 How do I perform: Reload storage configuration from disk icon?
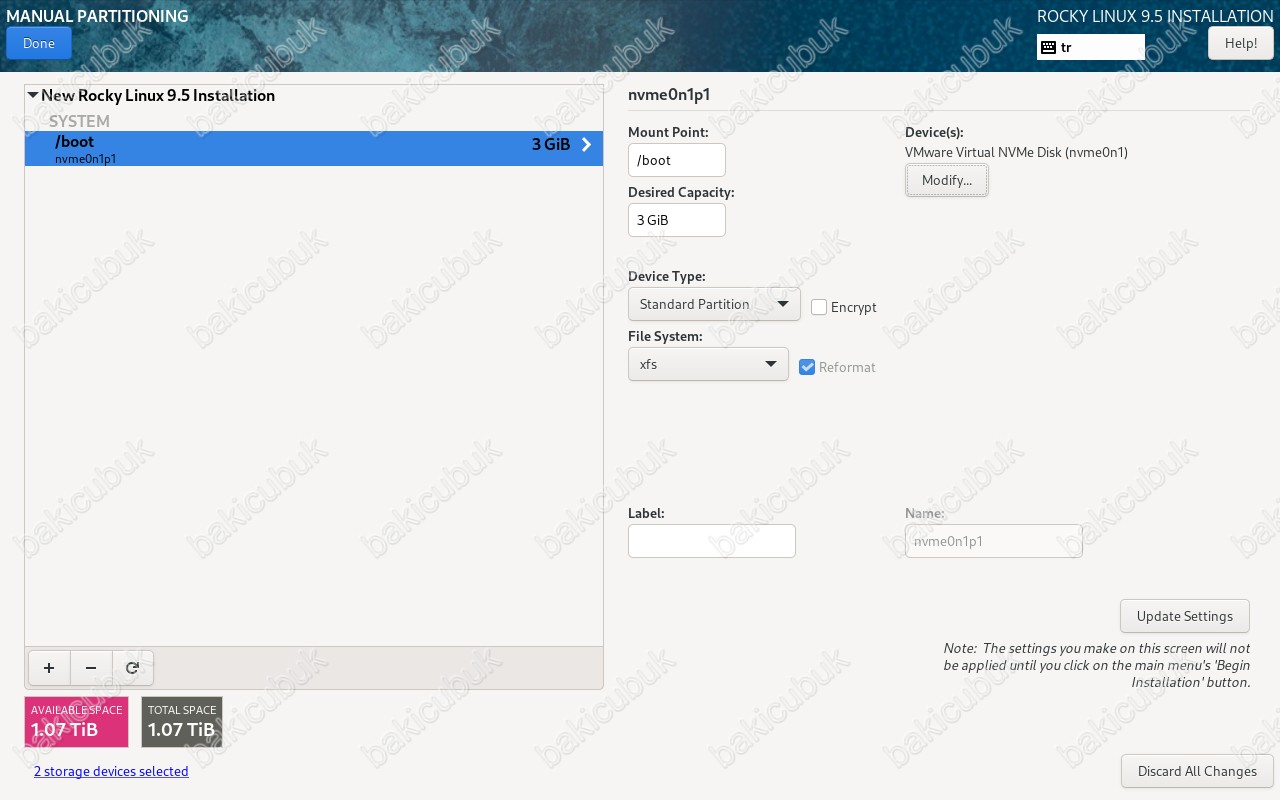pos(132,668)
